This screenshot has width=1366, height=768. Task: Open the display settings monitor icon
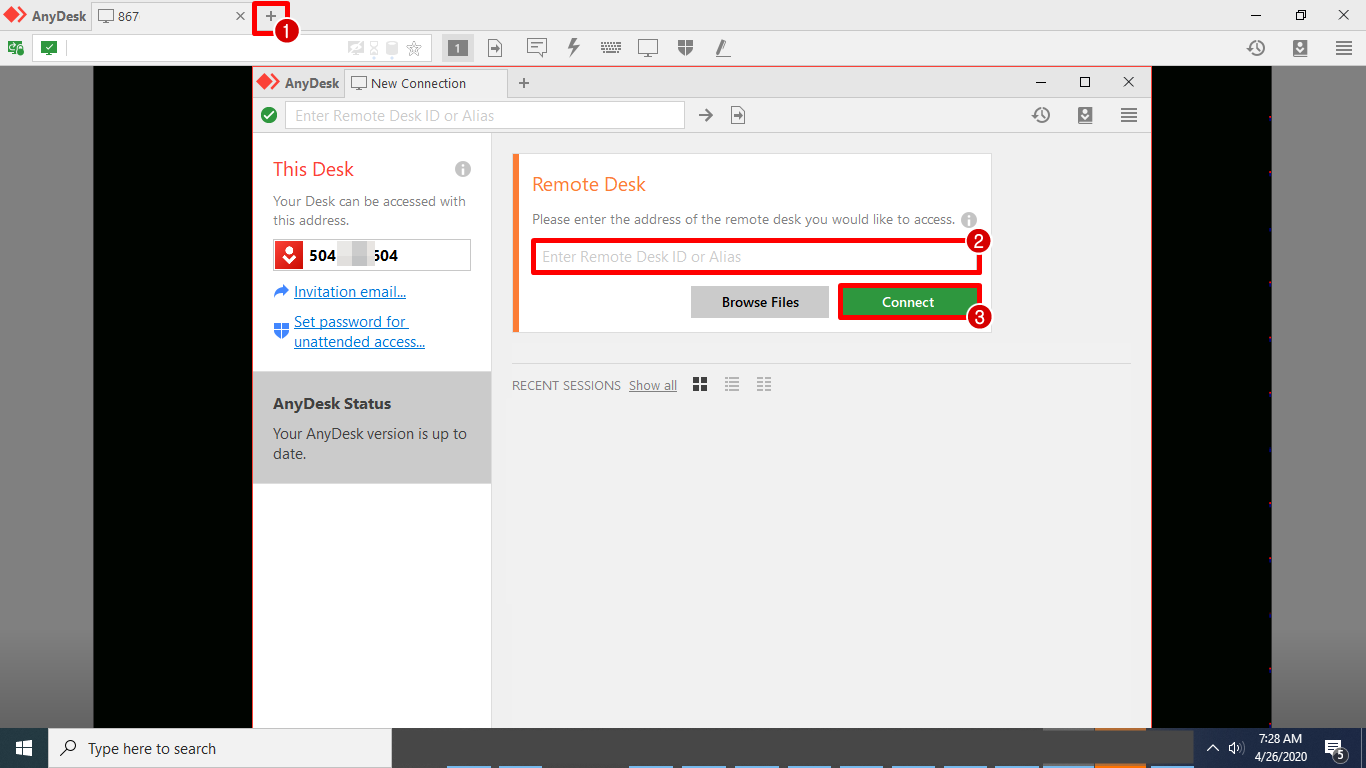point(648,48)
